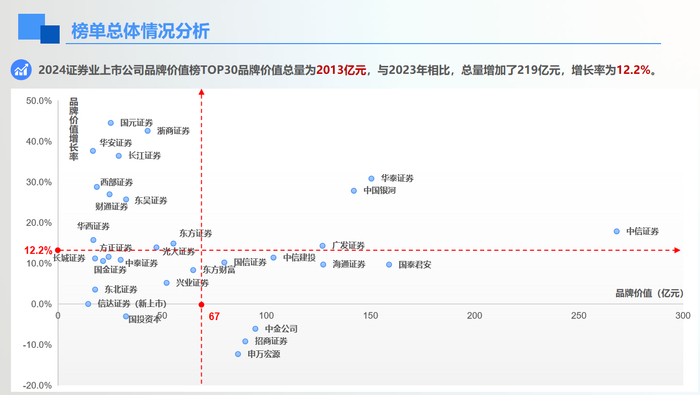Select the slide title 榜单总体情况分析
Image resolution: width=700 pixels, height=395 pixels.
(140, 31)
